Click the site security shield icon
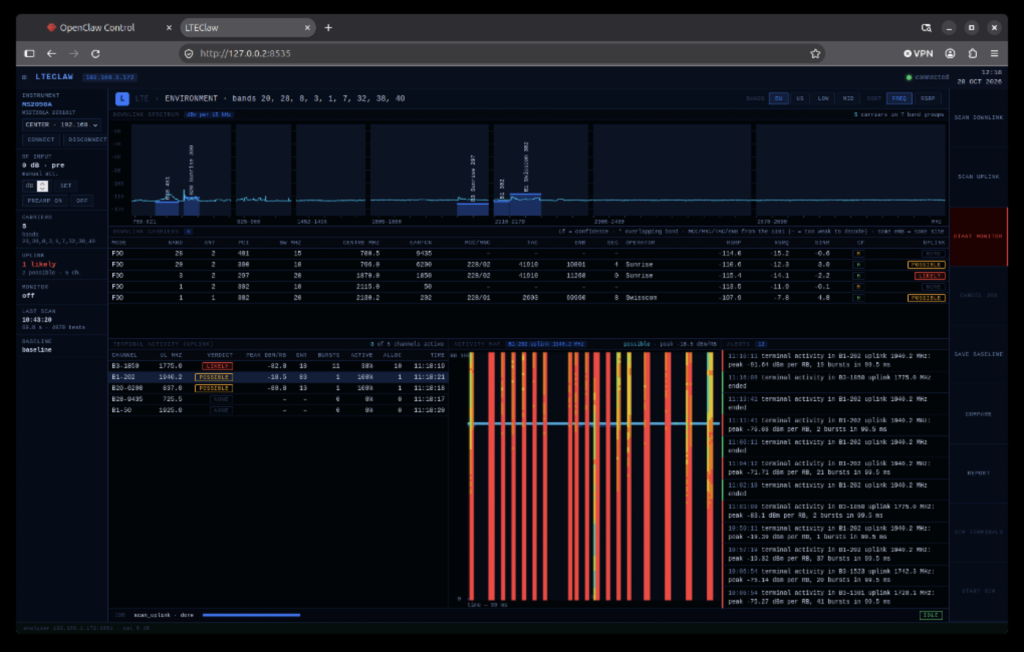The width and height of the screenshot is (1024, 652). 189,54
